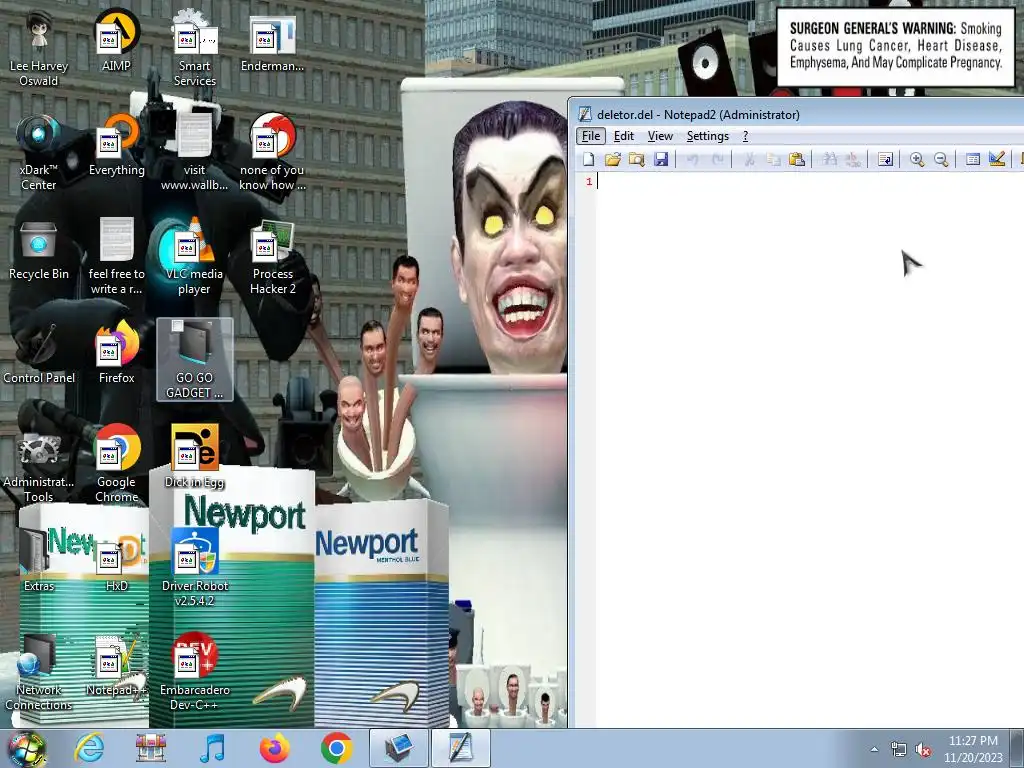Click the Undo arrow in Notepad2 toolbar

point(693,159)
